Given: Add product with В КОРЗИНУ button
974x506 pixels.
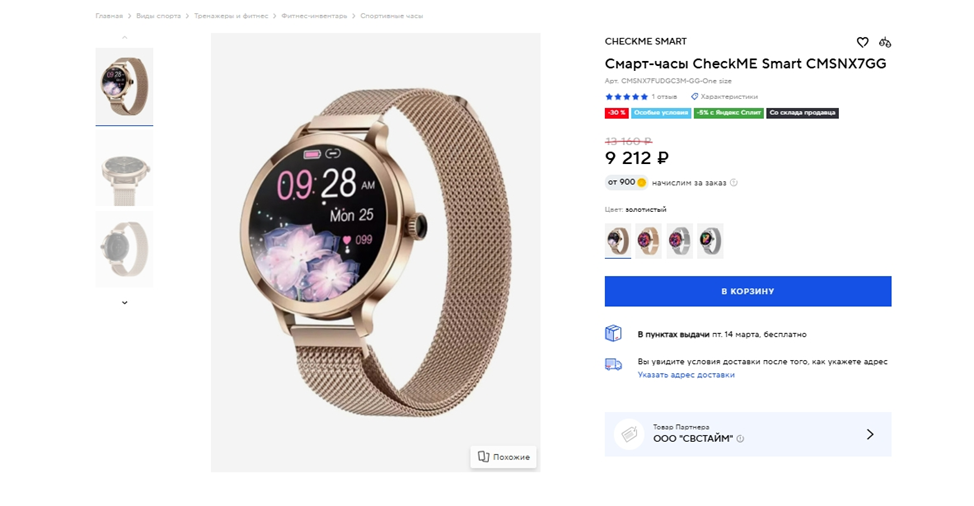Looking at the screenshot, I should click(x=748, y=291).
